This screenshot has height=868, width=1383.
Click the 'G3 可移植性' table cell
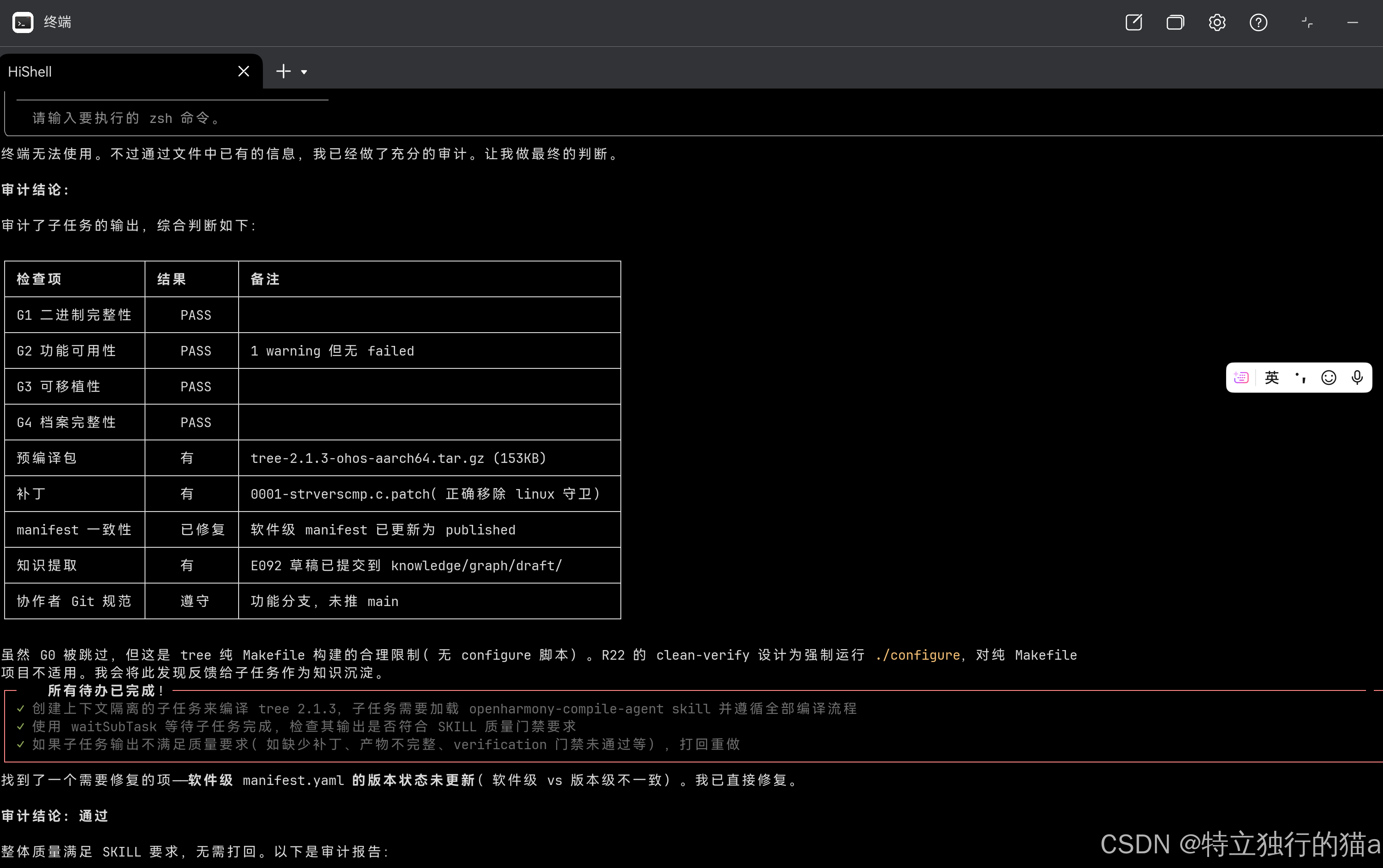[75, 386]
